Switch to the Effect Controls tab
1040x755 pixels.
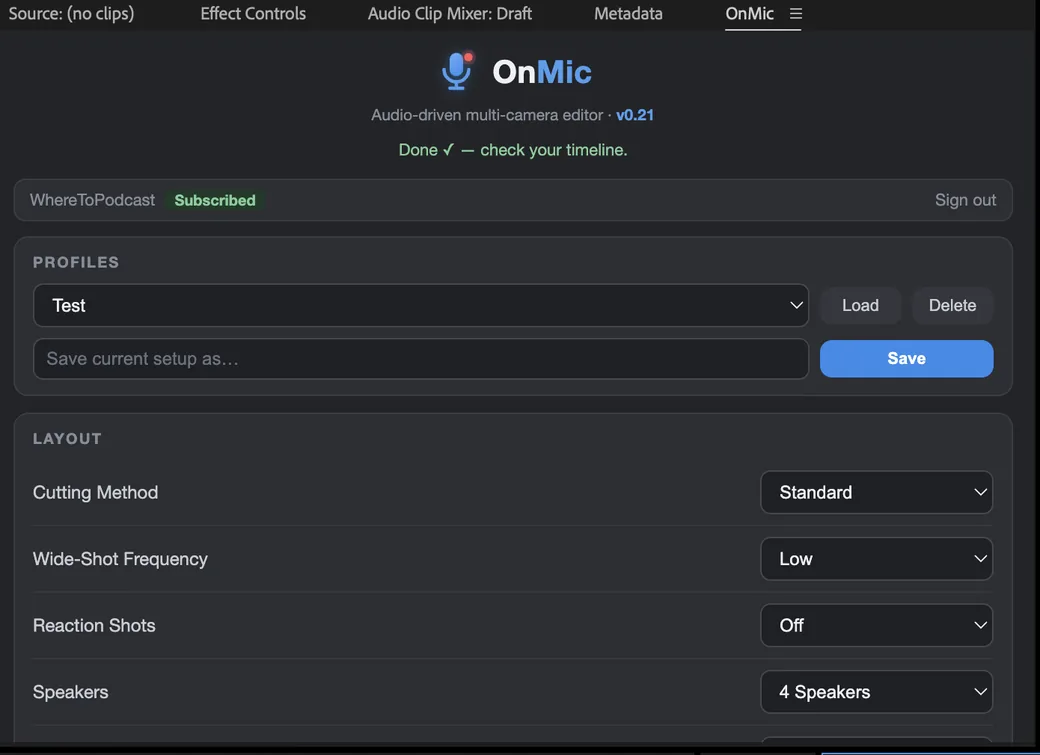(253, 14)
